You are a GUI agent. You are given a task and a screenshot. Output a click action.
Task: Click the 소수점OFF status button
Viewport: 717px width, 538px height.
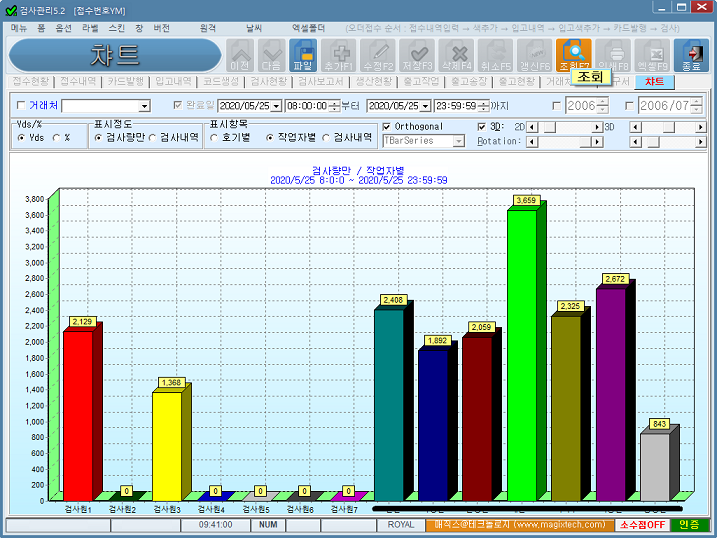pyautogui.click(x=642, y=524)
